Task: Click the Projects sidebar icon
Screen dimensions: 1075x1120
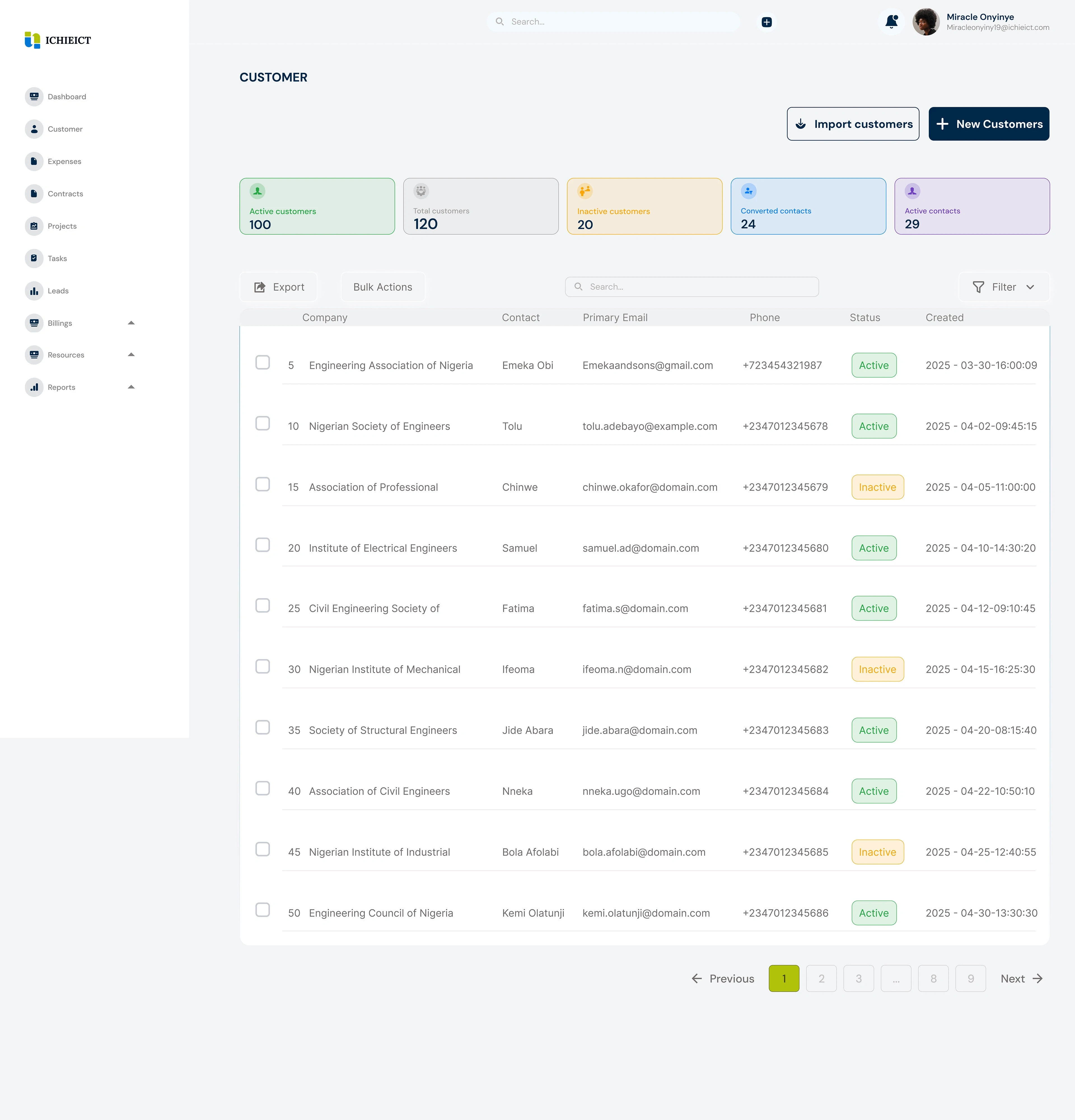Action: (34, 226)
